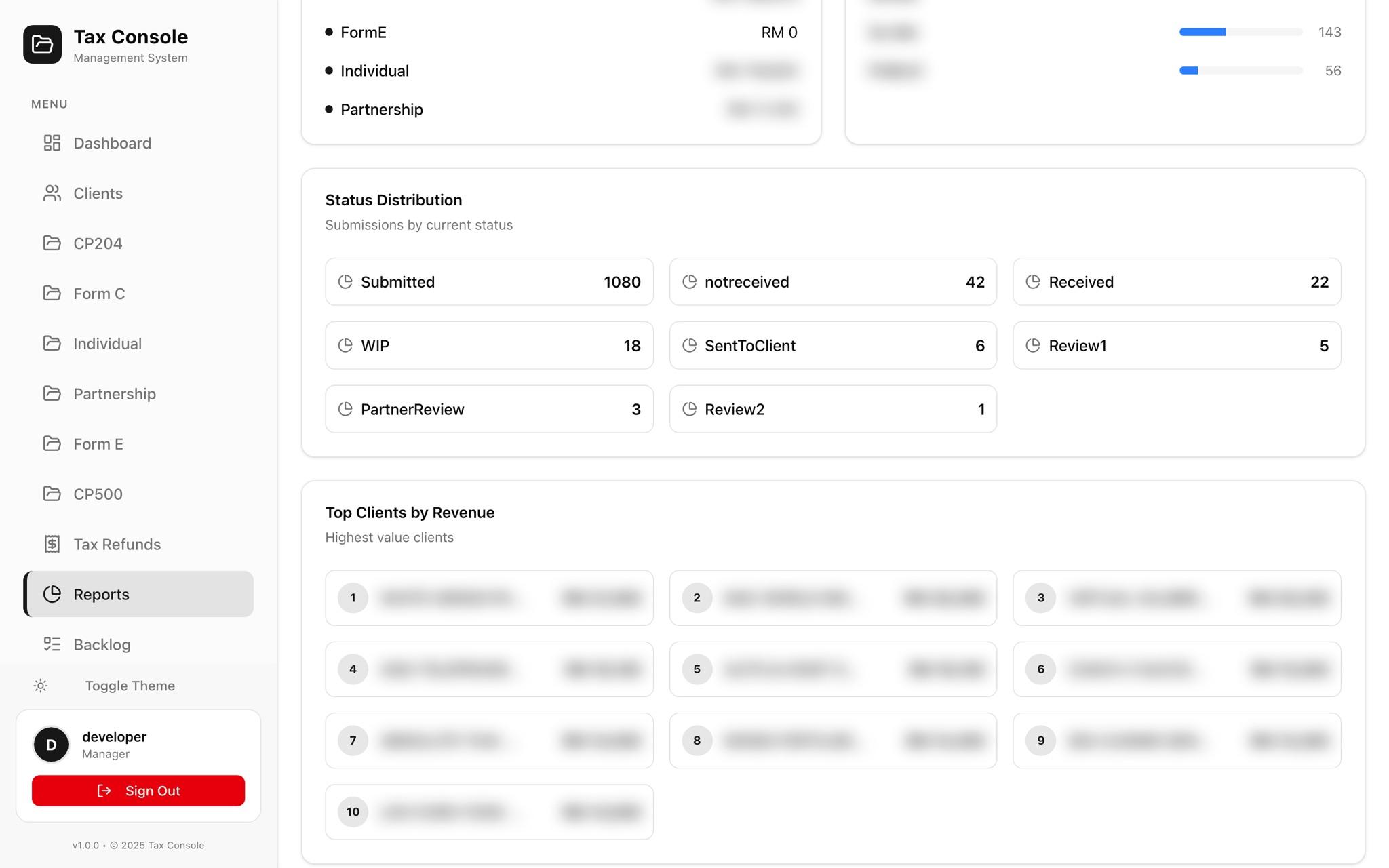
Task: Go to the Clients menu item
Action: pyautogui.click(x=138, y=193)
